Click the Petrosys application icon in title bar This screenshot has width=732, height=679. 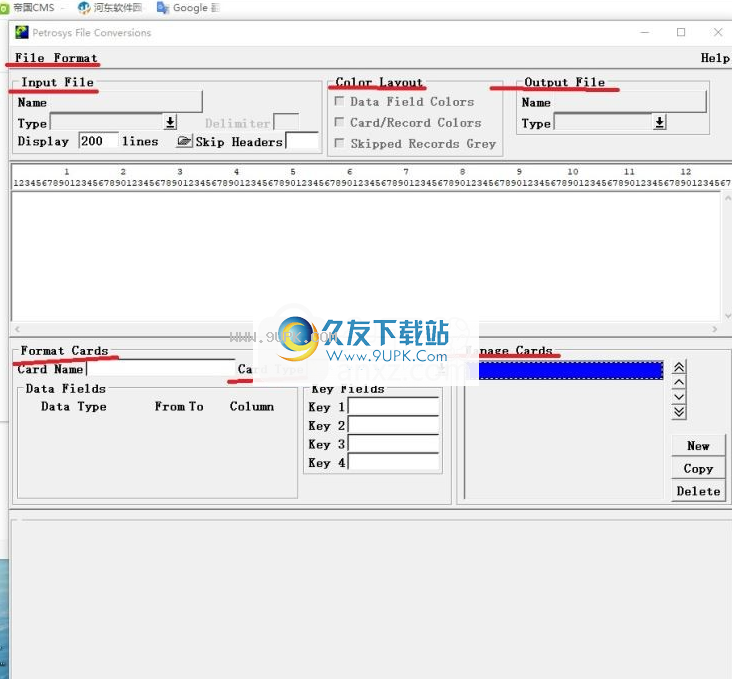point(22,32)
